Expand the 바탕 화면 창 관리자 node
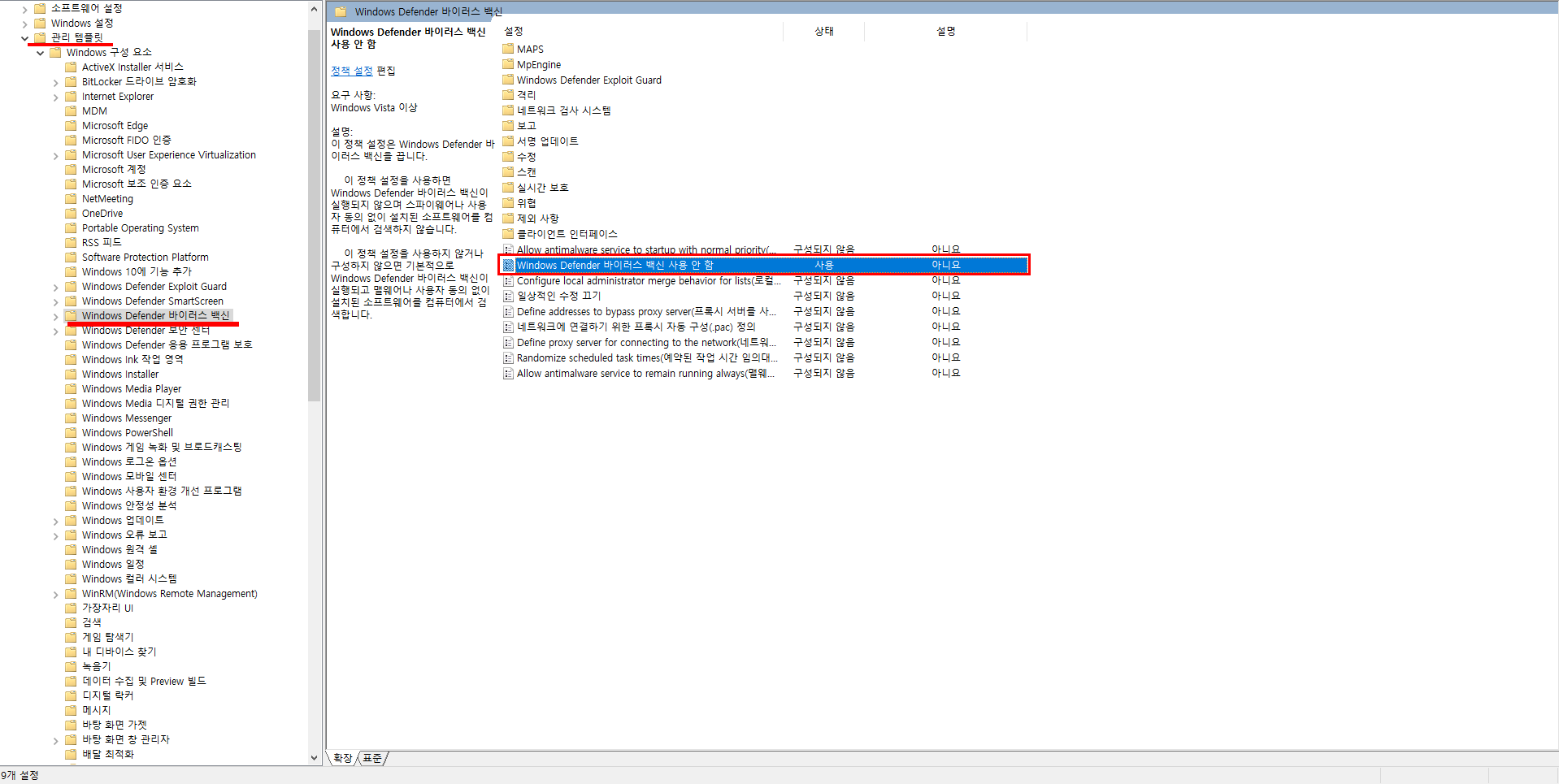This screenshot has width=1559, height=784. pos(55,740)
